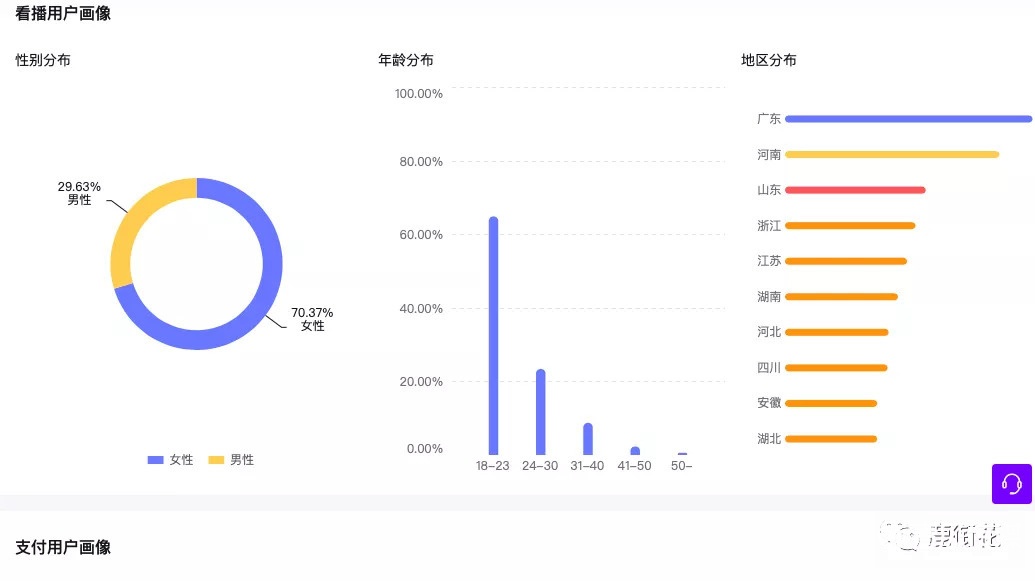The width and height of the screenshot is (1035, 581).
Task: Click the 看播用户画像 section heading
Action: point(63,13)
